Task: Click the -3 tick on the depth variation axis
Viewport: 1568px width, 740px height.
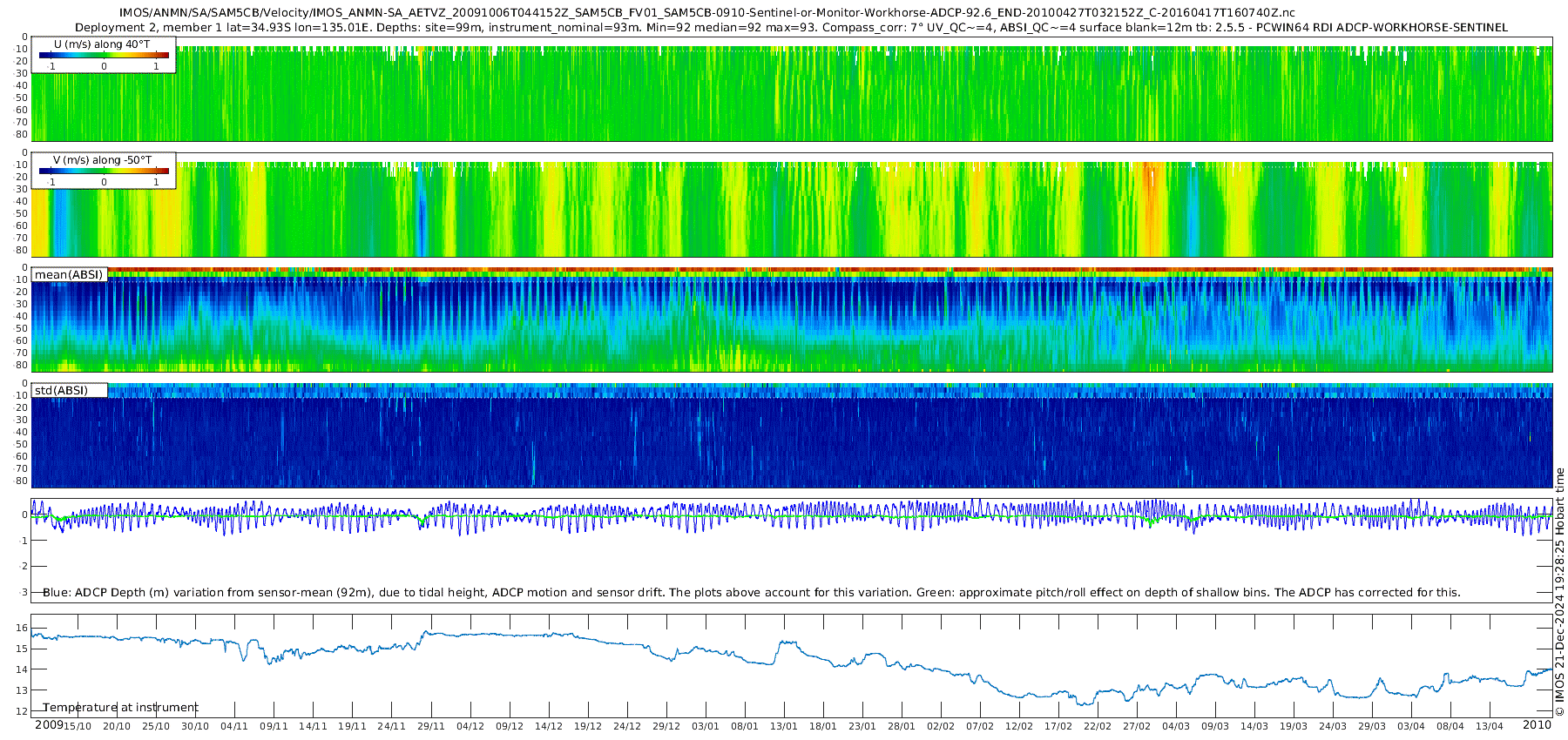Action: 23,592
